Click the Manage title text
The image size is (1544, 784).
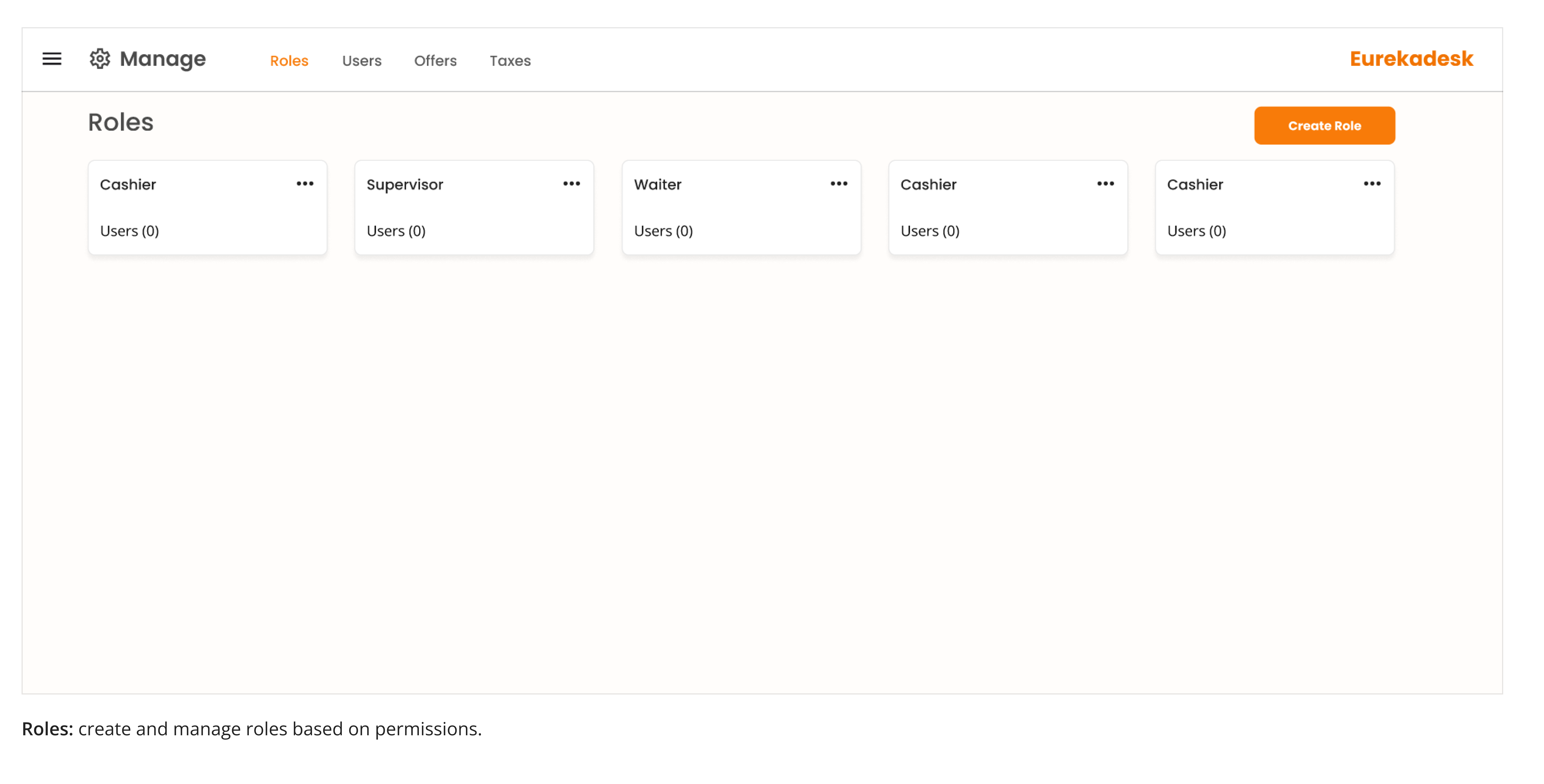coord(162,59)
